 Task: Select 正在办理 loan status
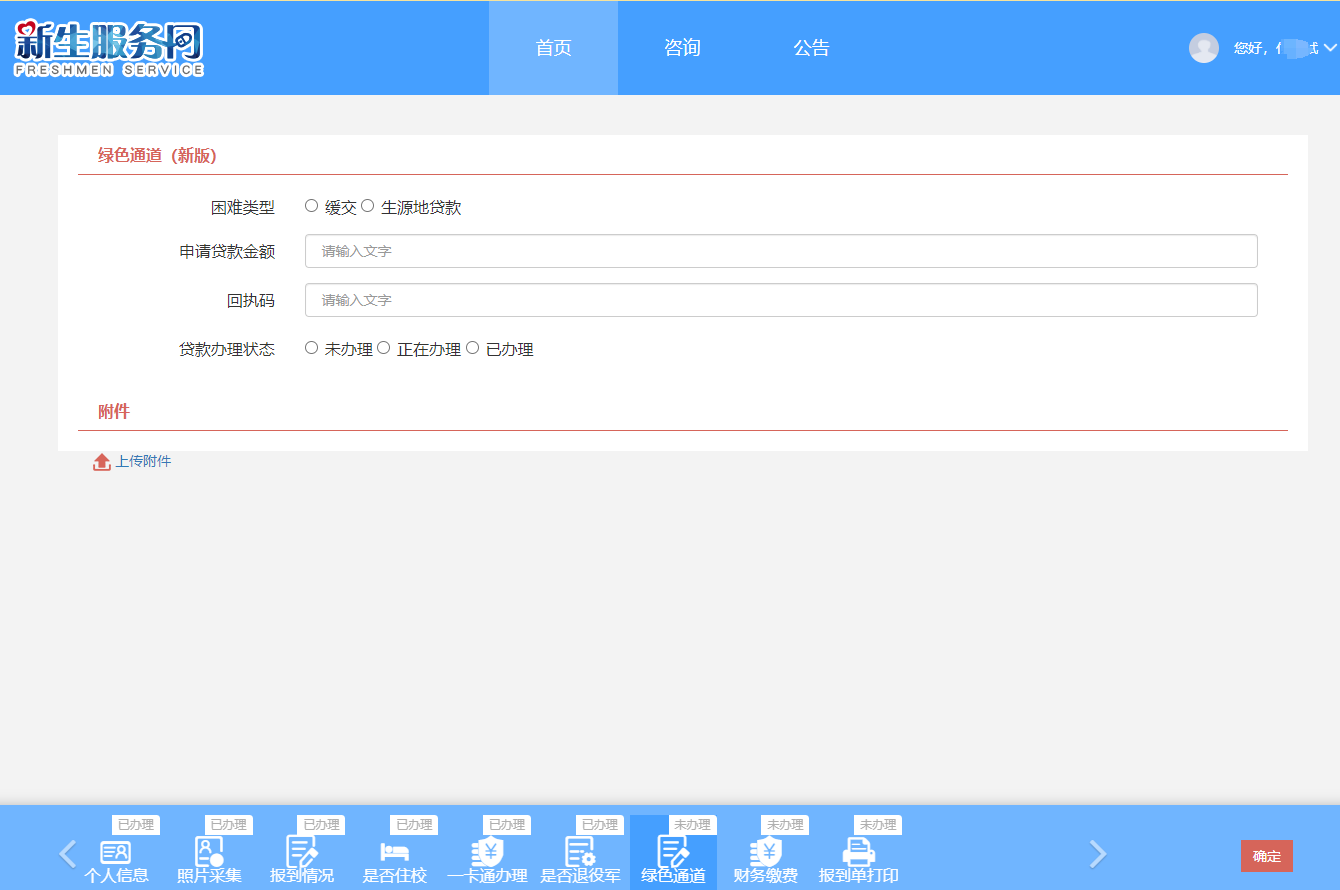[384, 348]
